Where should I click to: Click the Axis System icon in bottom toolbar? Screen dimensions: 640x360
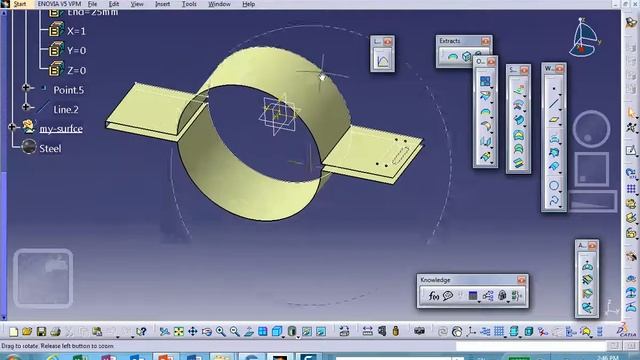click(x=471, y=332)
